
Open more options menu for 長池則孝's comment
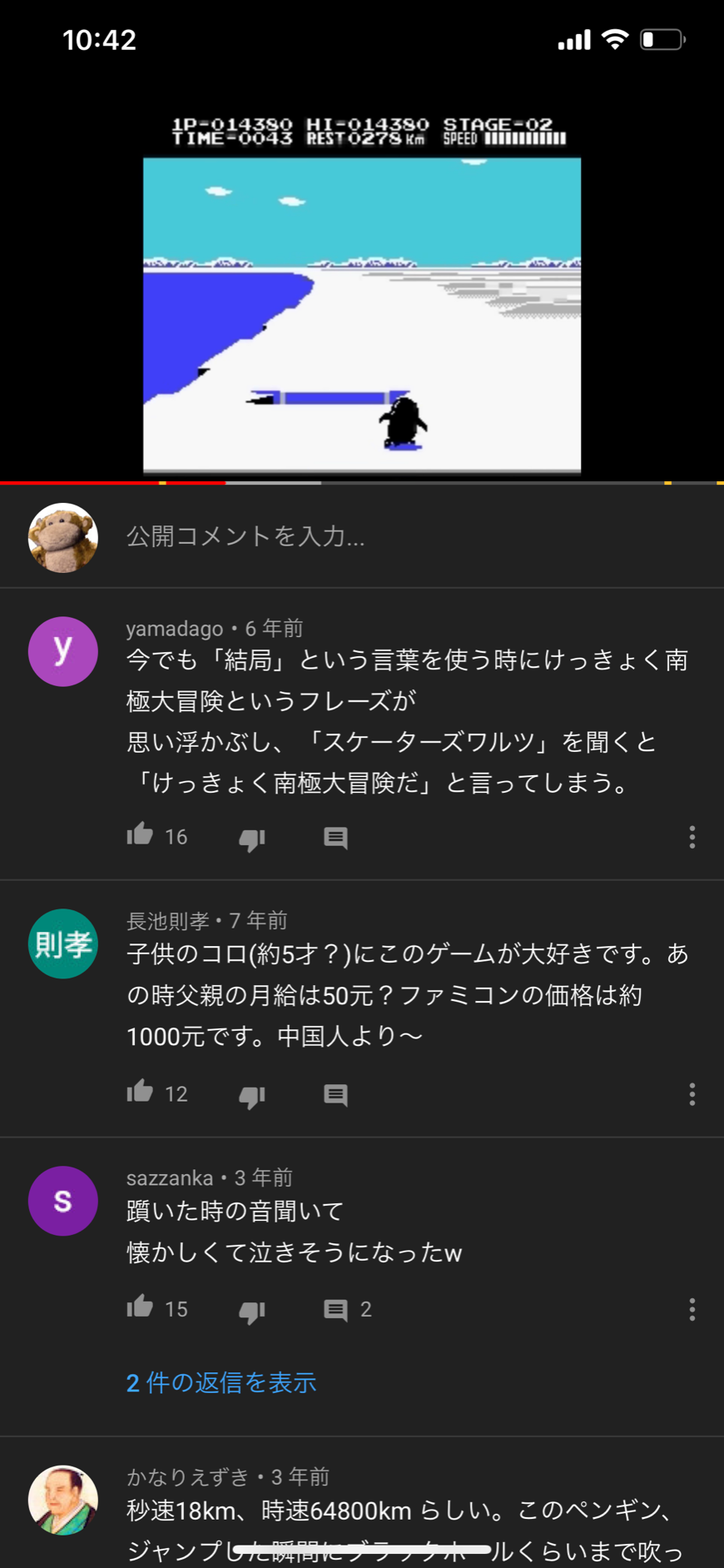click(692, 1094)
